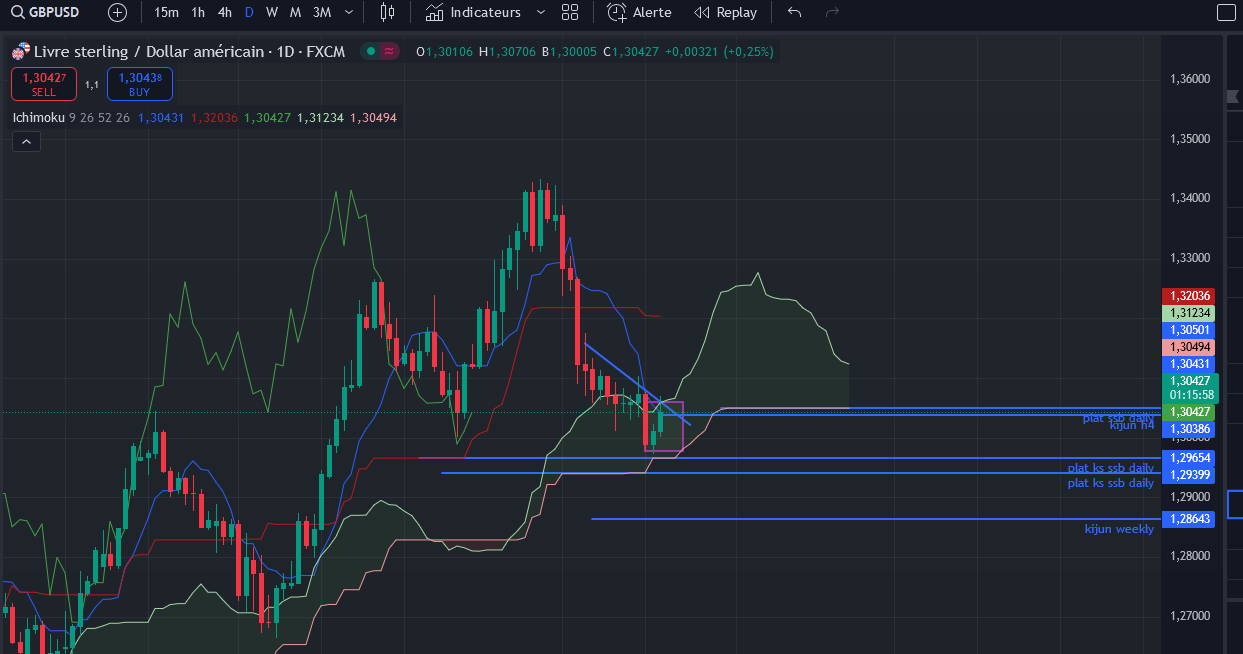Open the candlestick chart type selector
Screen dimensions: 1243x654
tap(388, 12)
